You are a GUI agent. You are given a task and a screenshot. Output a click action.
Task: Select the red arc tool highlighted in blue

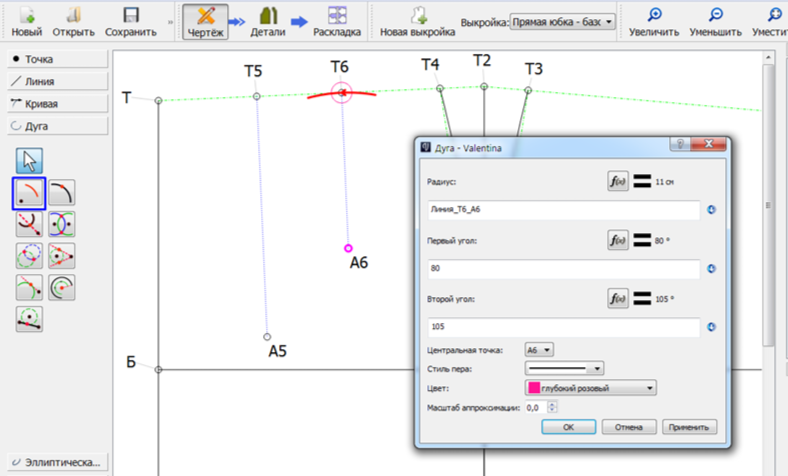click(29, 193)
